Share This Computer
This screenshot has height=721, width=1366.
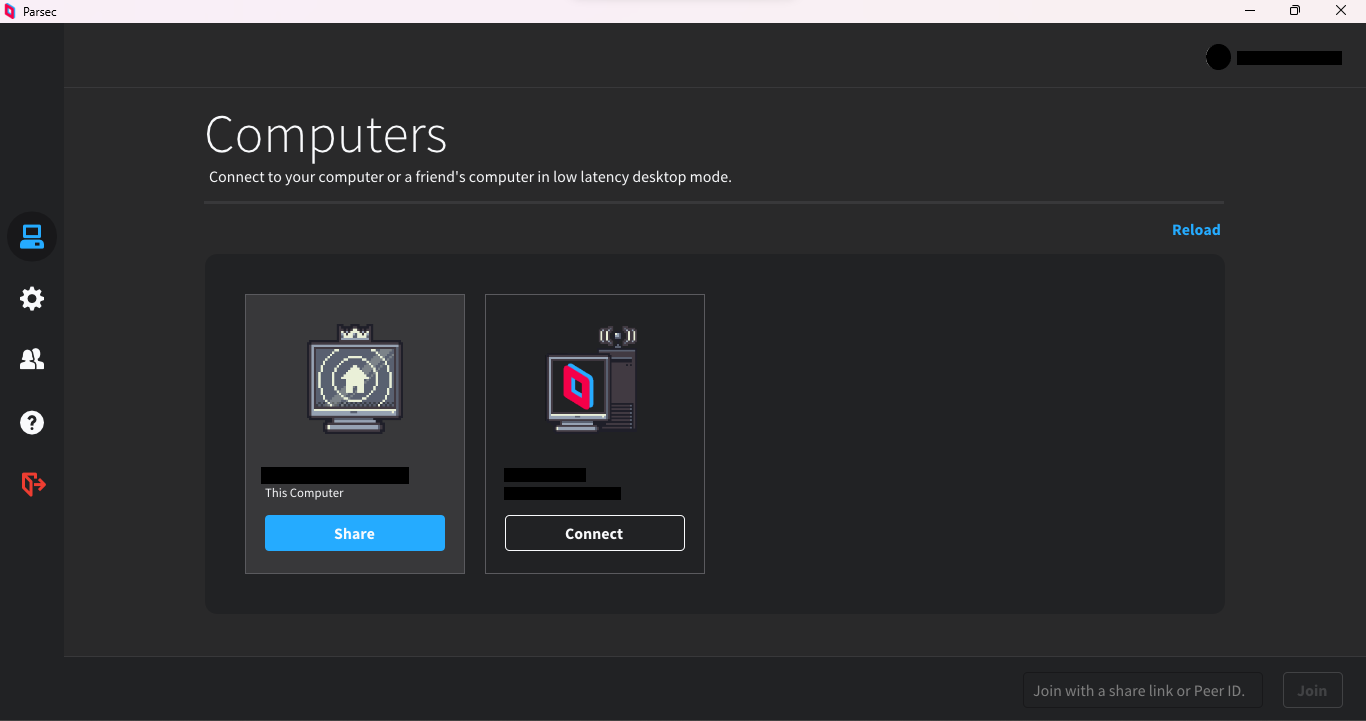(x=354, y=533)
